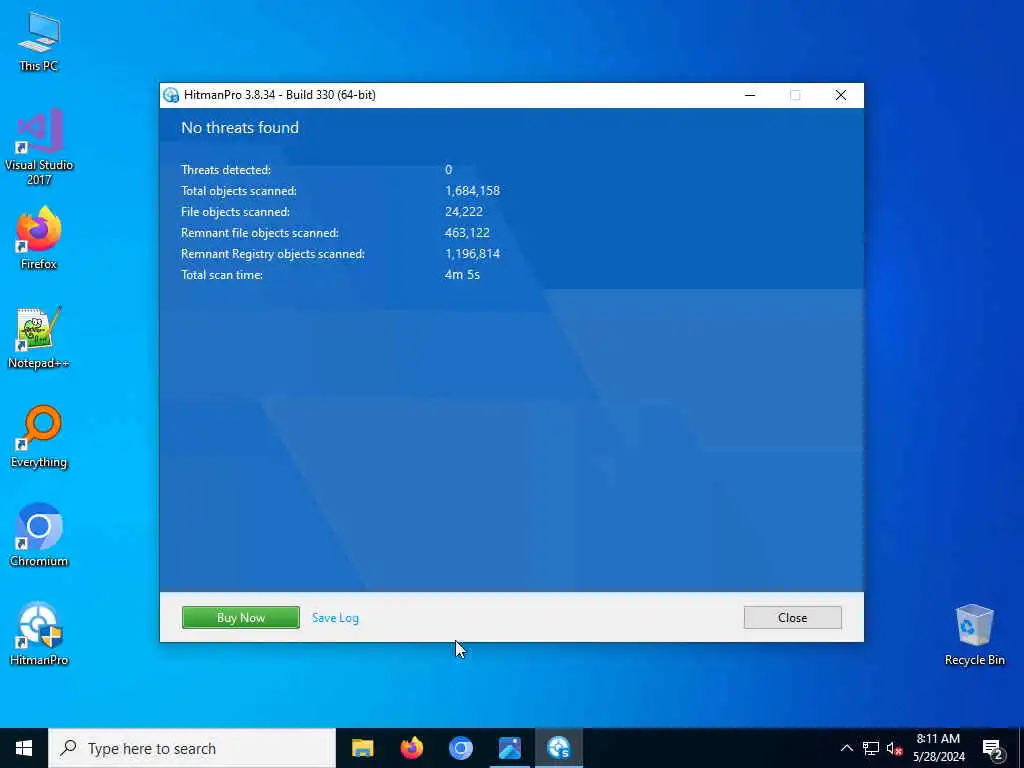Open the Photos app taskbar icon
The height and width of the screenshot is (768, 1024).
(509, 748)
